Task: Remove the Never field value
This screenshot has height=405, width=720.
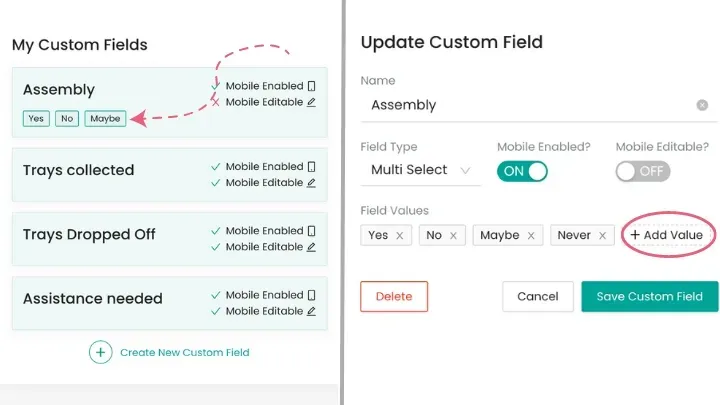Action: 602,236
